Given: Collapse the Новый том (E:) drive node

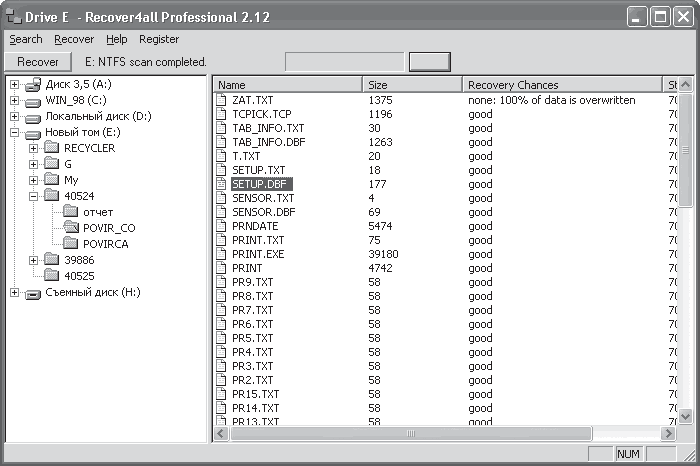Looking at the screenshot, I should click(x=14, y=133).
